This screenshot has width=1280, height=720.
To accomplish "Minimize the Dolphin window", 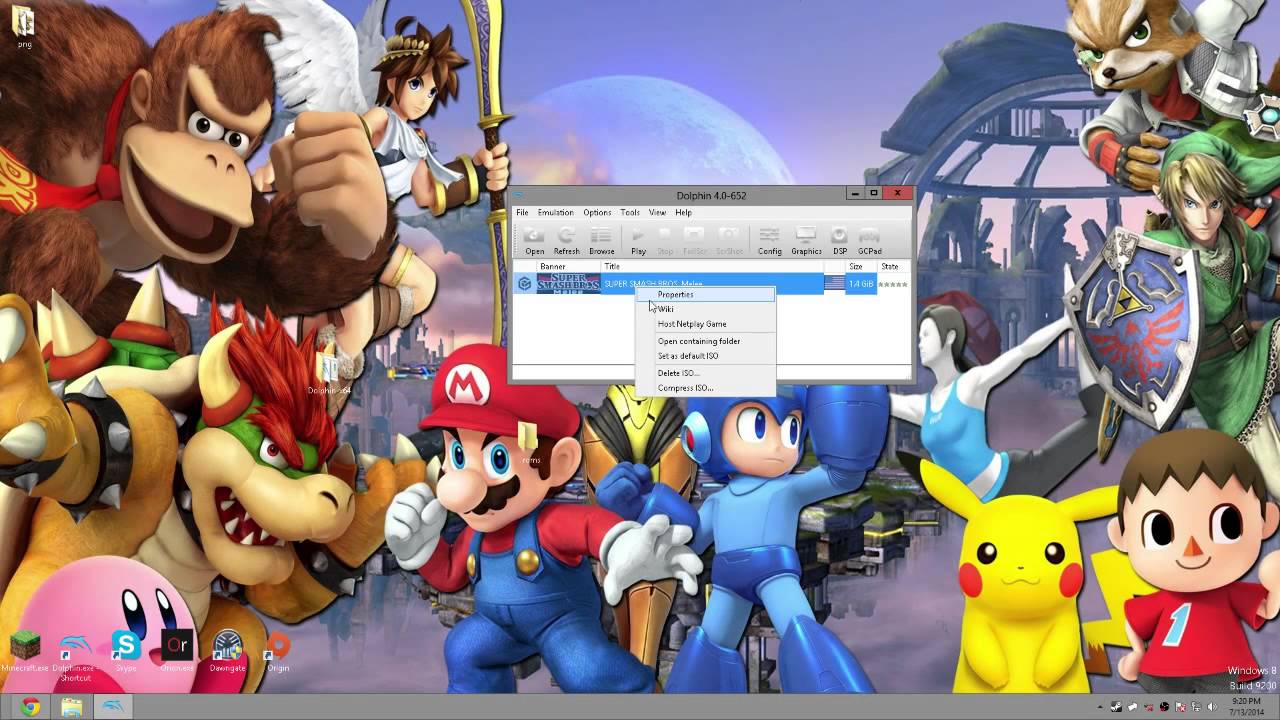I will [x=855, y=193].
